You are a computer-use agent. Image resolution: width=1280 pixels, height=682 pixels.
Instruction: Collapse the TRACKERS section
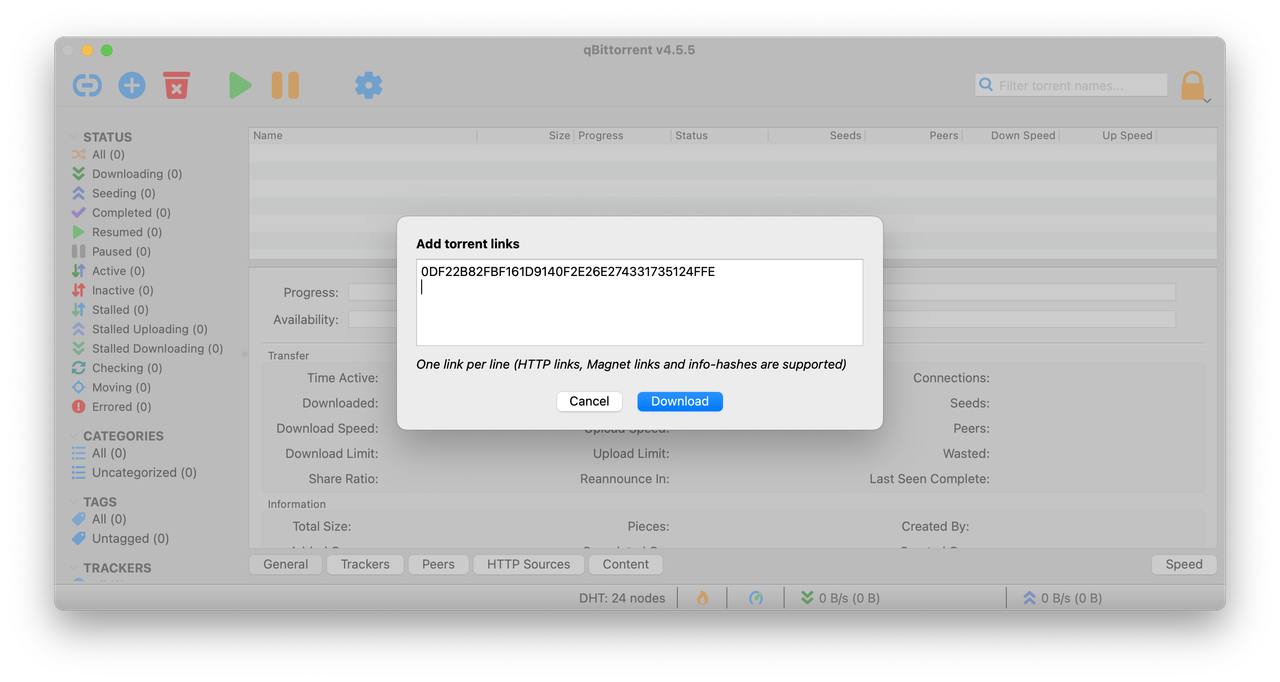point(73,568)
